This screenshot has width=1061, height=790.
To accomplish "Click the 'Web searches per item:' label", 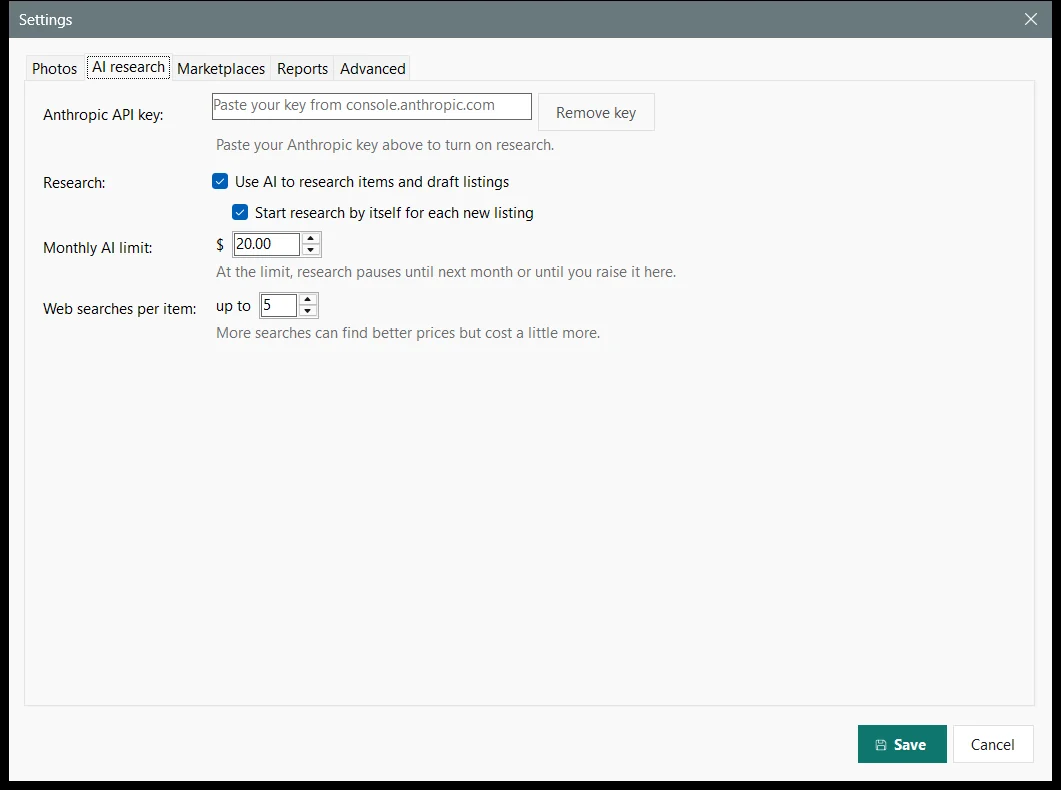I will pyautogui.click(x=120, y=308).
